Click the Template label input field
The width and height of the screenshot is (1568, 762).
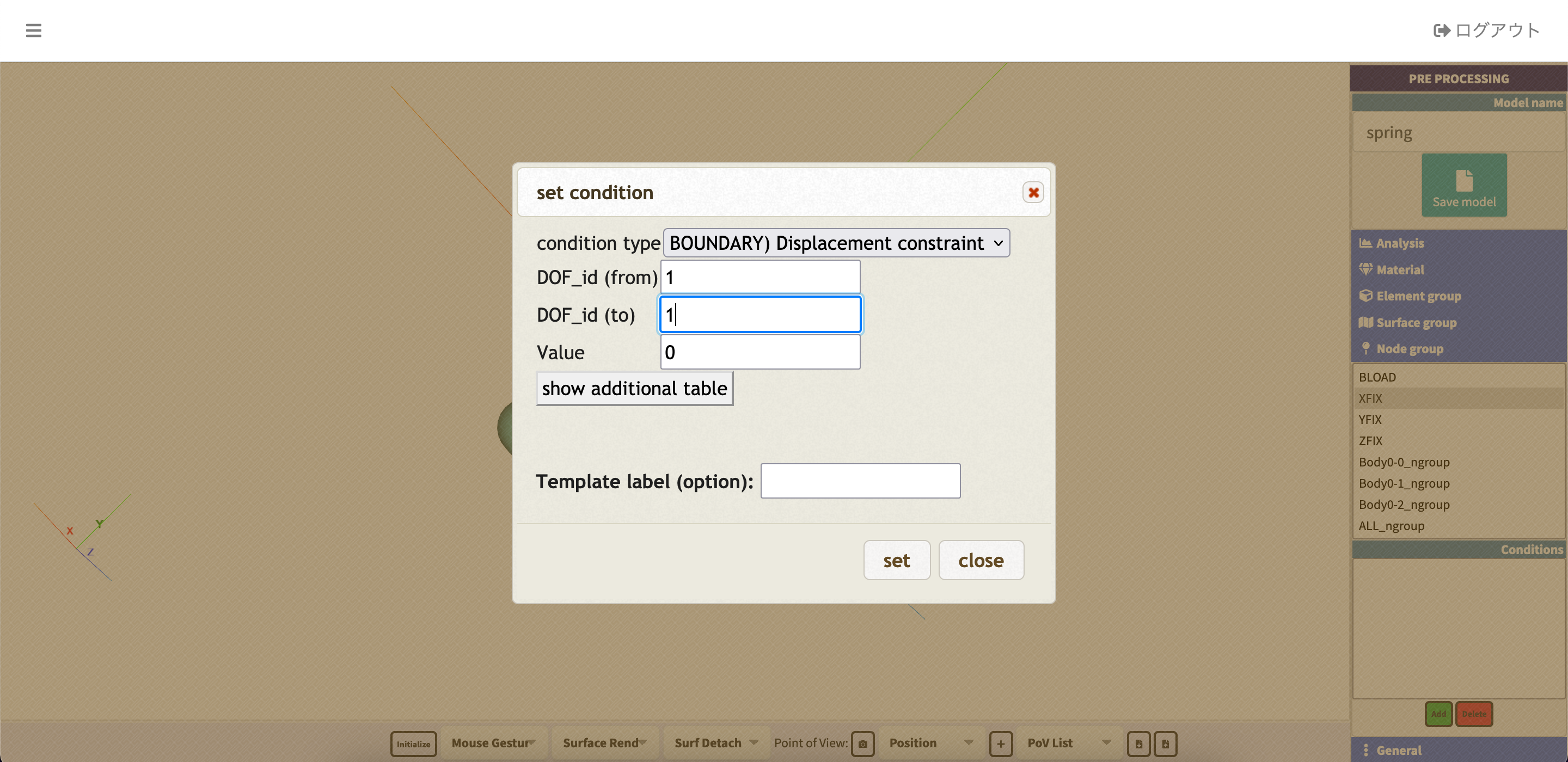(x=860, y=481)
